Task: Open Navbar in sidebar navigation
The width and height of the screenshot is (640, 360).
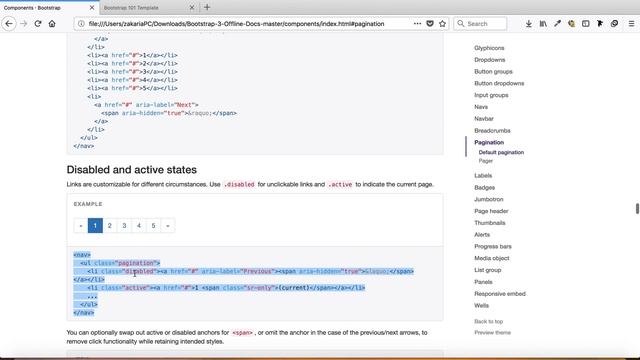Action: (484, 119)
